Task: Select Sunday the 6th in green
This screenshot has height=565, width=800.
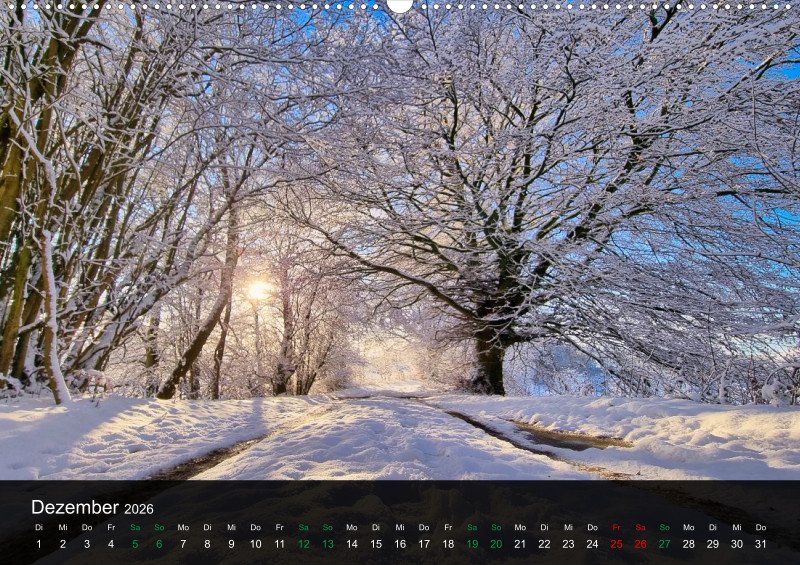Action: coord(159,544)
